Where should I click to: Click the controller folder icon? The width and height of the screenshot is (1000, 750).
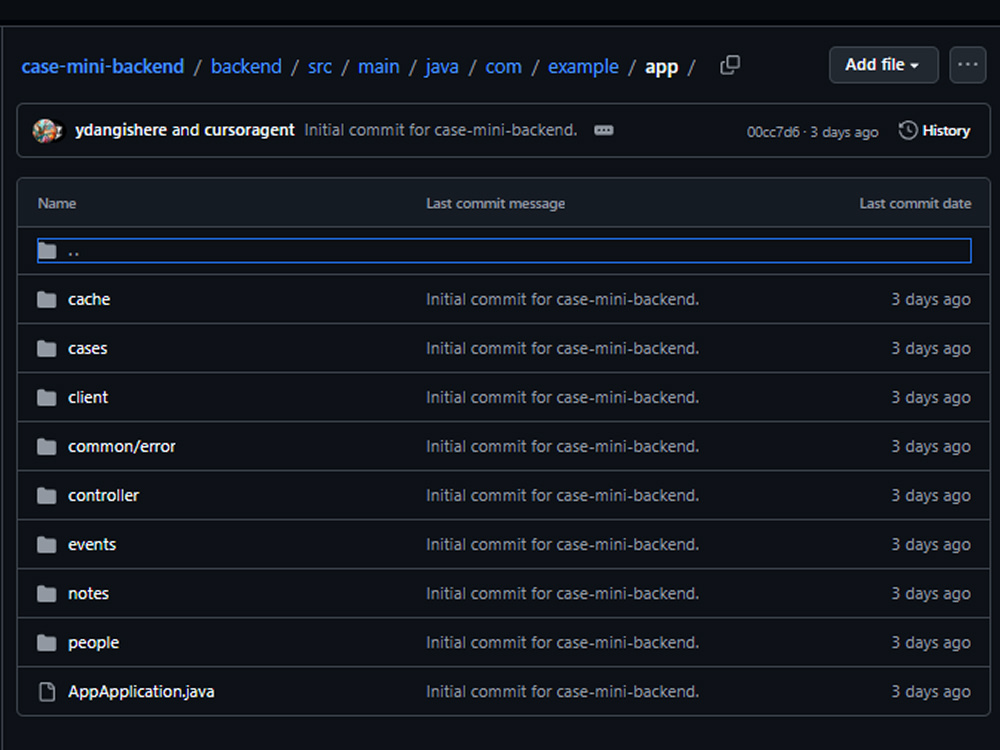(47, 496)
